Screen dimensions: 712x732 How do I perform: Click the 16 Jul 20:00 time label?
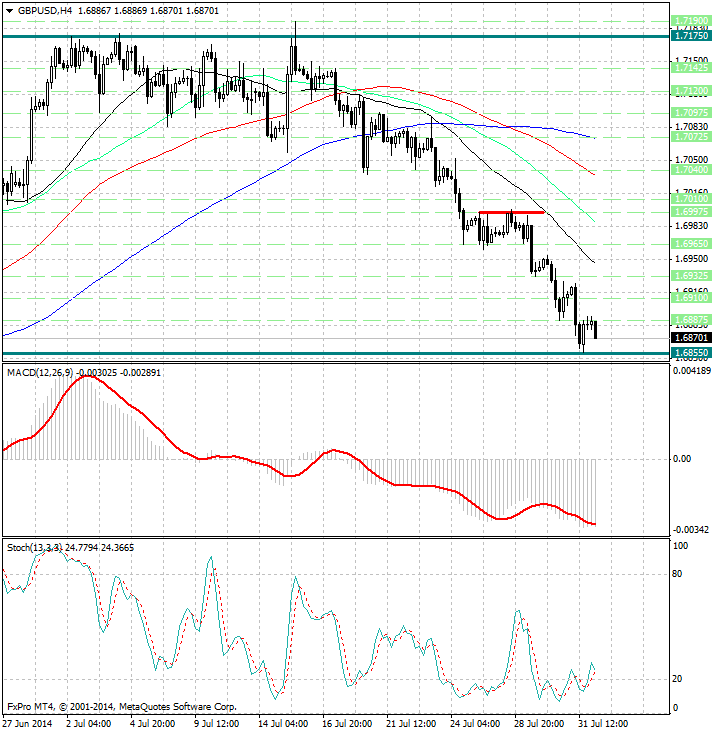tap(347, 724)
